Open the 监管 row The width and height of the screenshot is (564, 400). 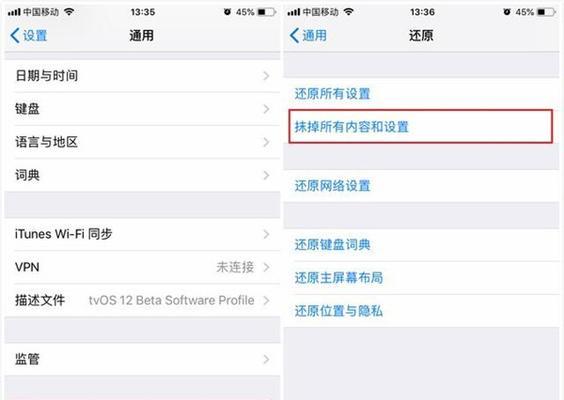coord(142,359)
